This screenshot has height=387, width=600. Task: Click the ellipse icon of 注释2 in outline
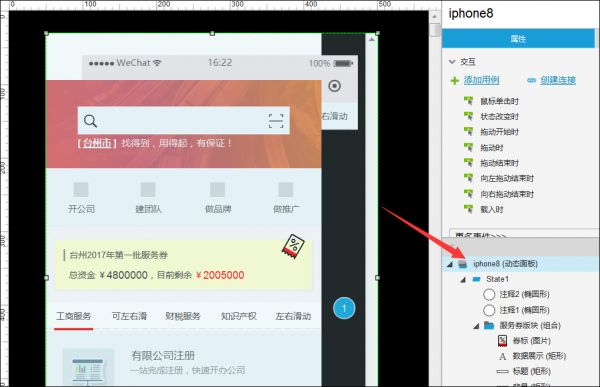pos(489,294)
